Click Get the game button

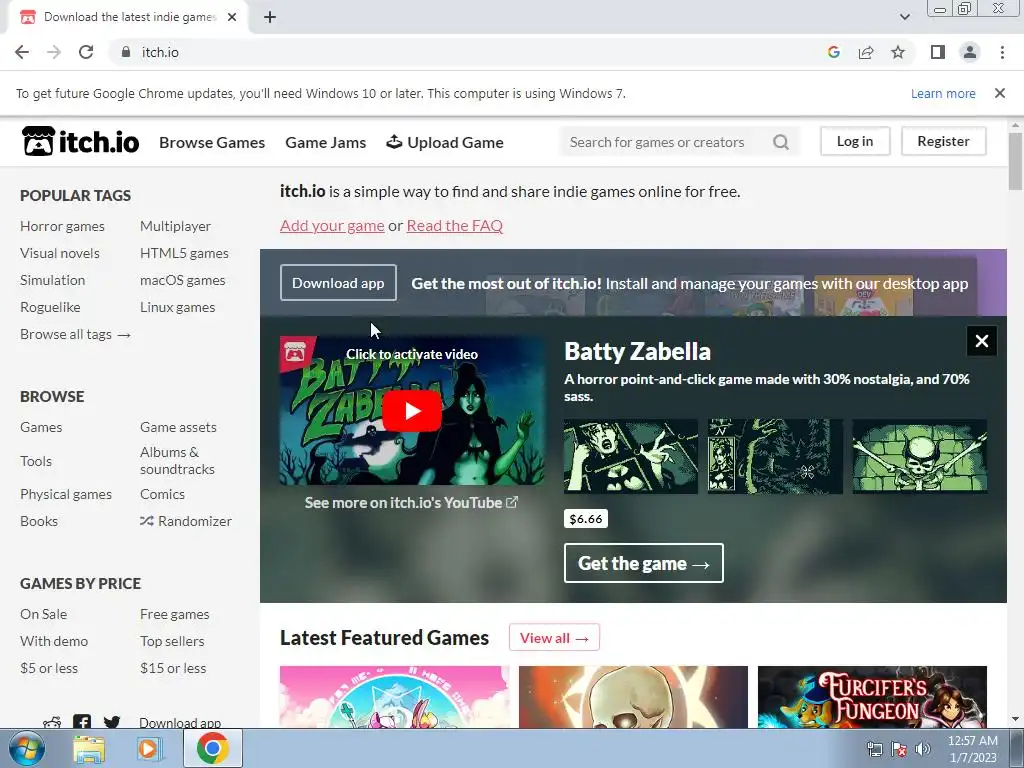point(643,563)
